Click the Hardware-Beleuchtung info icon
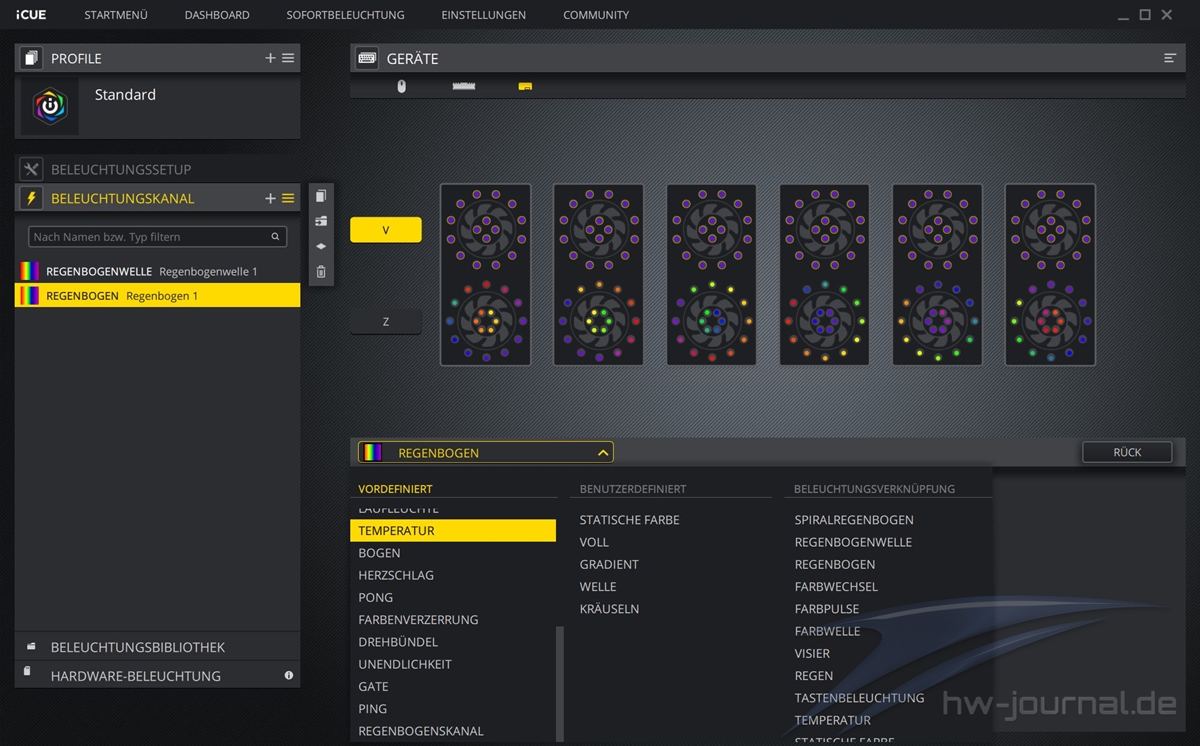This screenshot has height=746, width=1200. pos(289,675)
